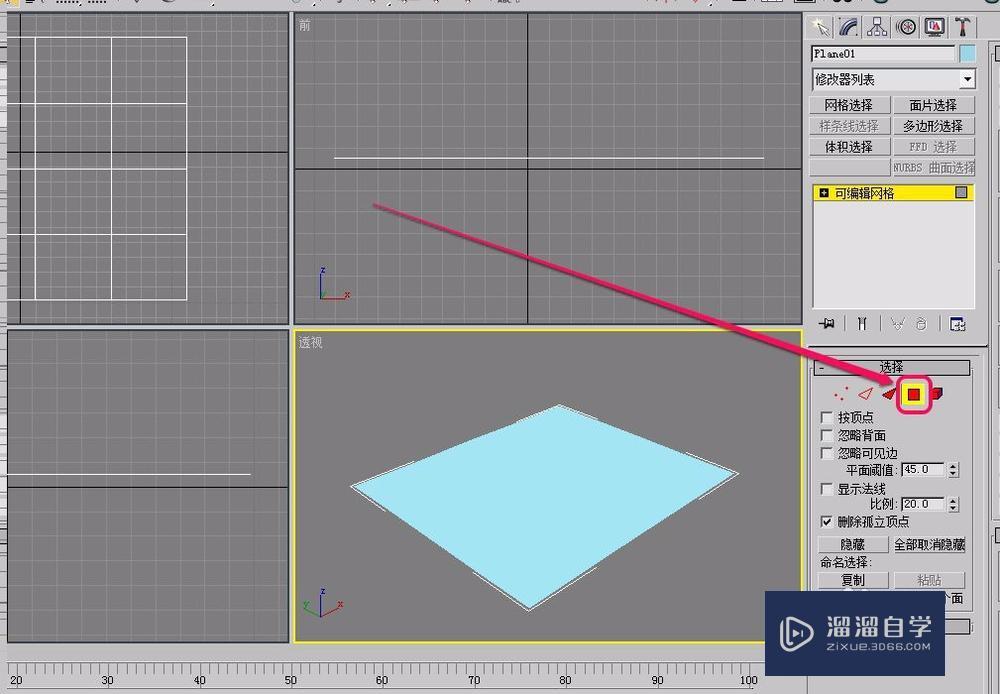This screenshot has height=694, width=1000.
Task: Collapse the 选择 rollout header
Action: [x=892, y=367]
